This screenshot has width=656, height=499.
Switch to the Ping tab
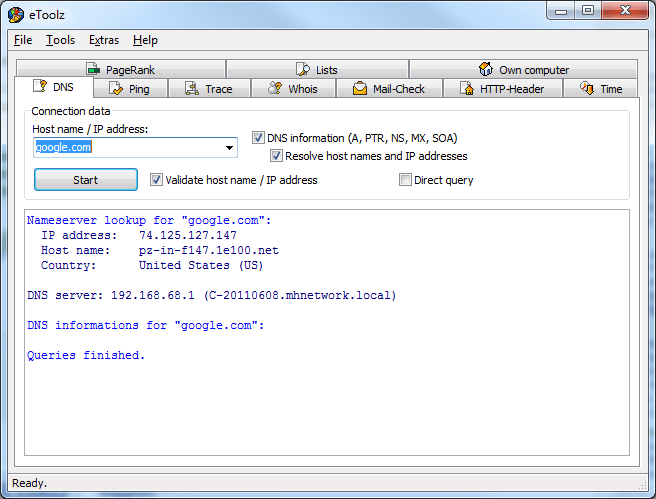point(130,89)
